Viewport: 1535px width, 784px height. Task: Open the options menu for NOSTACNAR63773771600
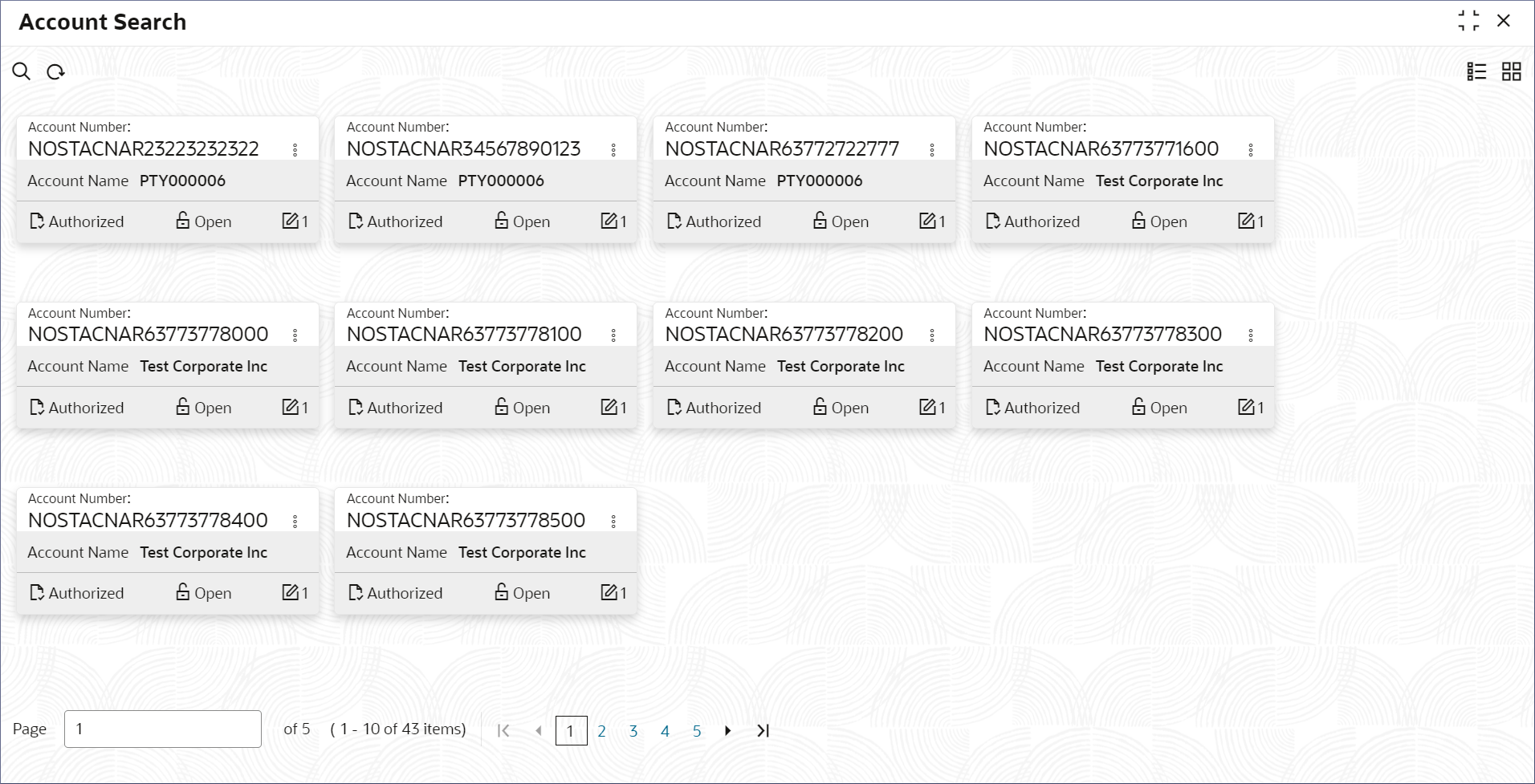pyautogui.click(x=1250, y=148)
